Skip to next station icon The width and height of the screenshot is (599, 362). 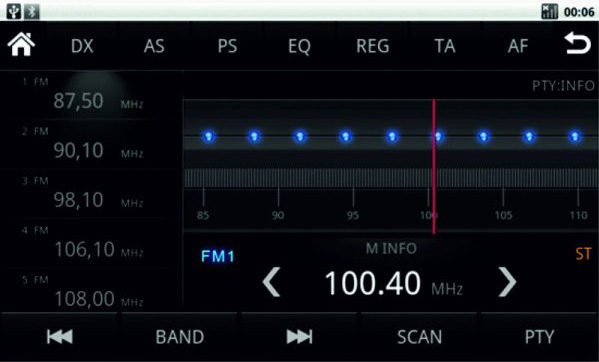coord(300,337)
